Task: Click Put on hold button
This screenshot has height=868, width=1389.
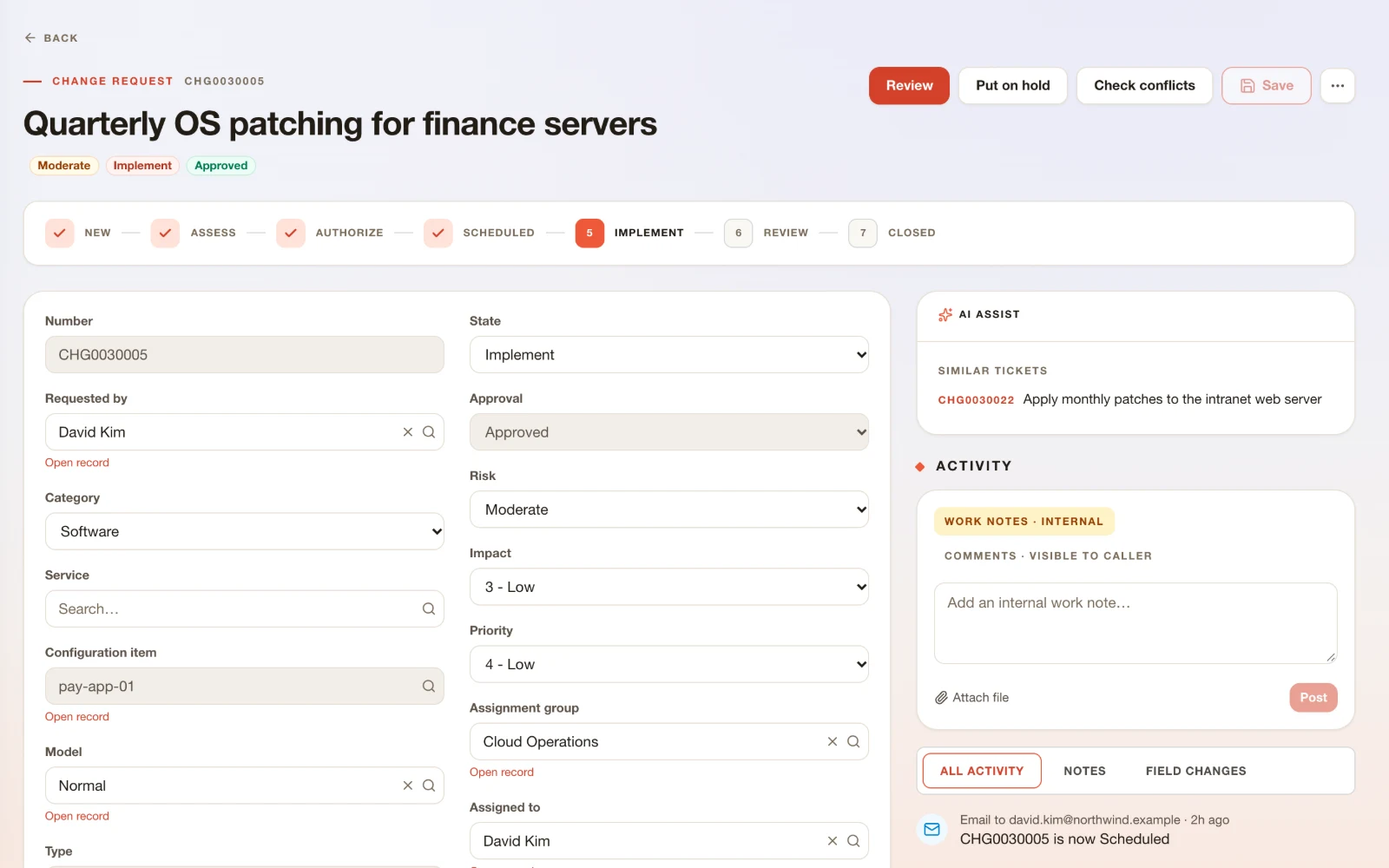Action: tap(1013, 86)
